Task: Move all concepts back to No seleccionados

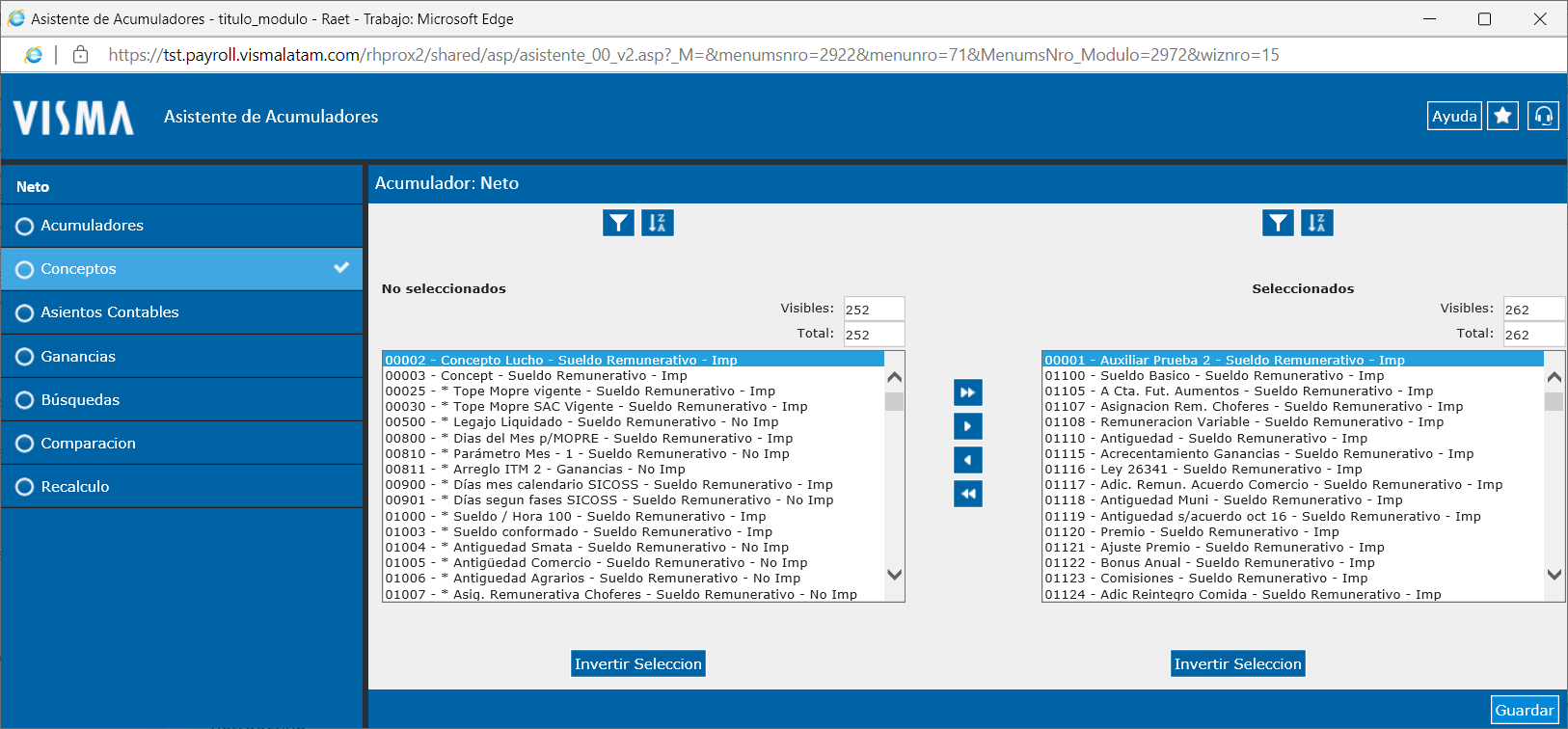Action: 967,494
